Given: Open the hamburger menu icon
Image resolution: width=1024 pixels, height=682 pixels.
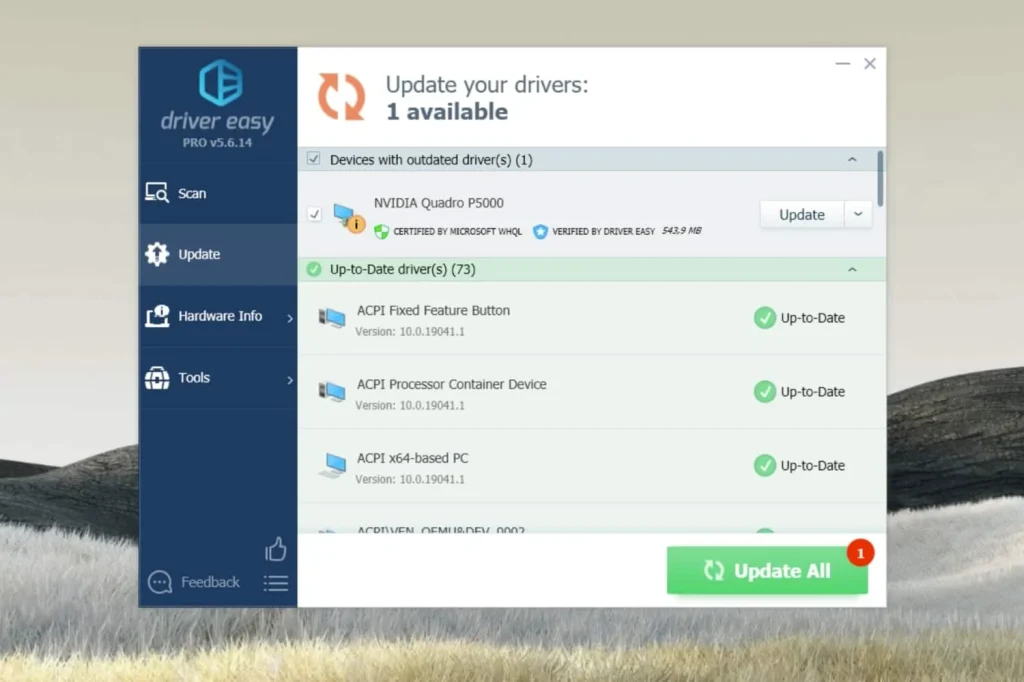Looking at the screenshot, I should tap(276, 583).
